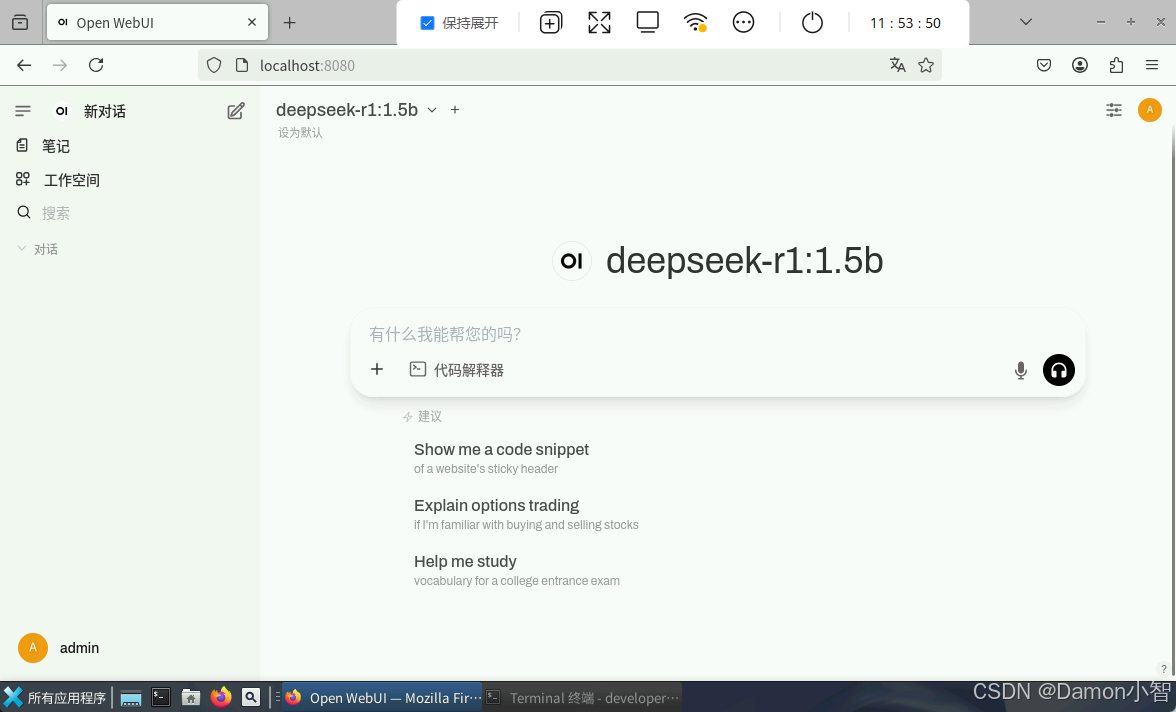Switch to Terminal 终端 taskbar window
Screen dimensions: 1176x712
coord(582,698)
